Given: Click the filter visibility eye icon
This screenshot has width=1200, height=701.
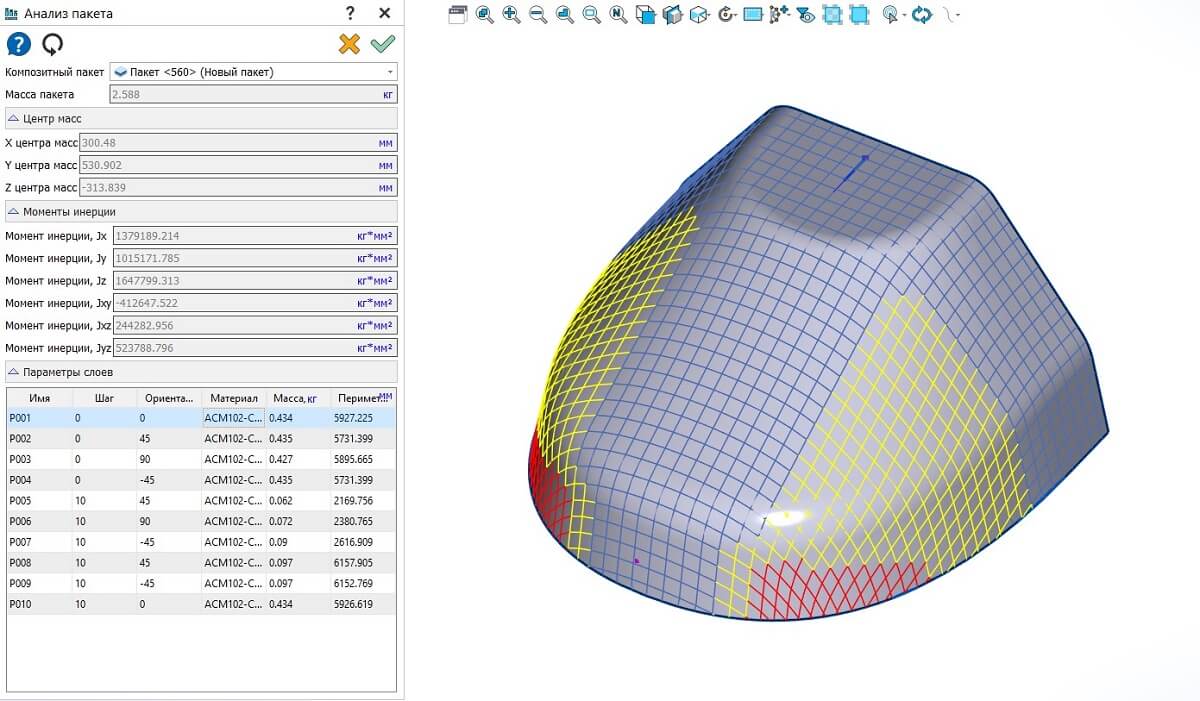Looking at the screenshot, I should [805, 14].
